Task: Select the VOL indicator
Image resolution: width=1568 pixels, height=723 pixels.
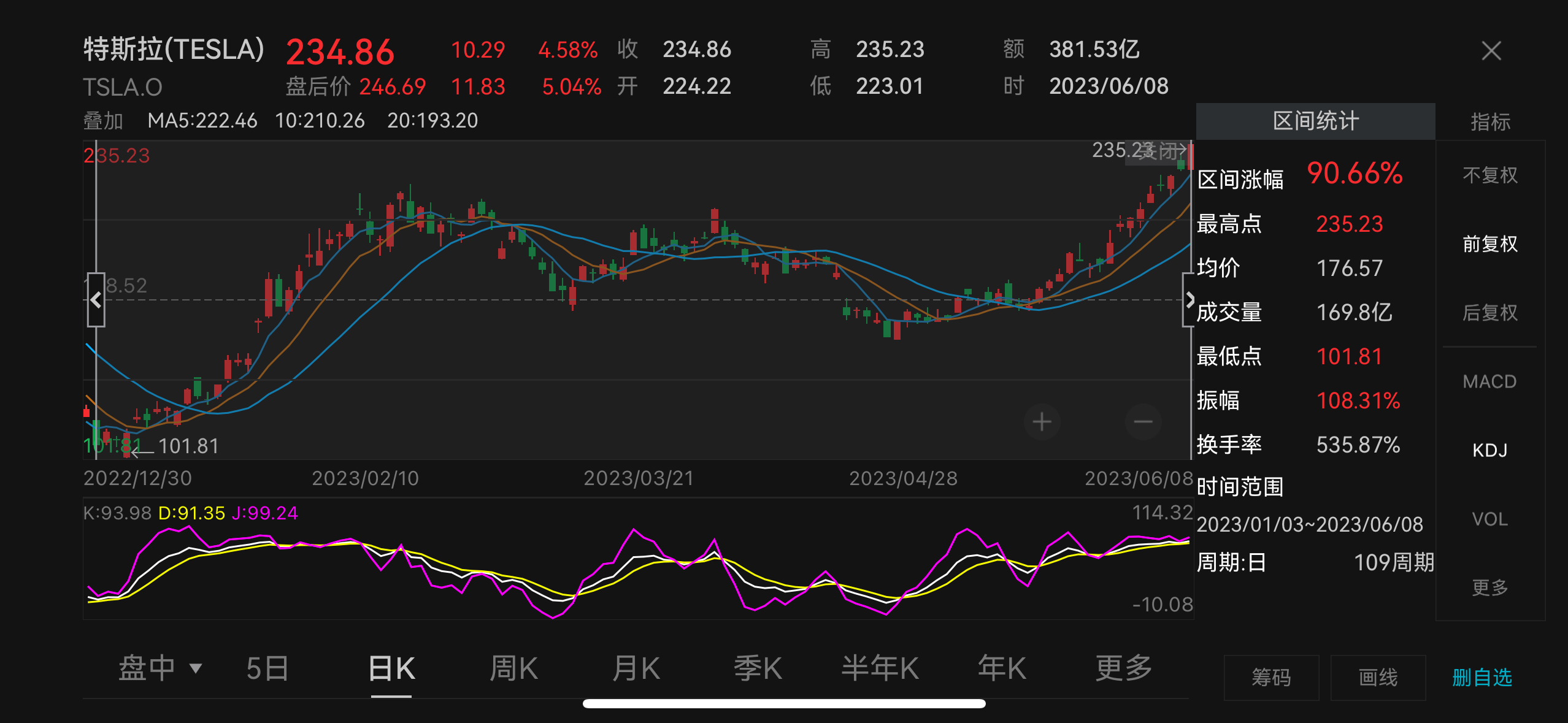Action: tap(1489, 519)
